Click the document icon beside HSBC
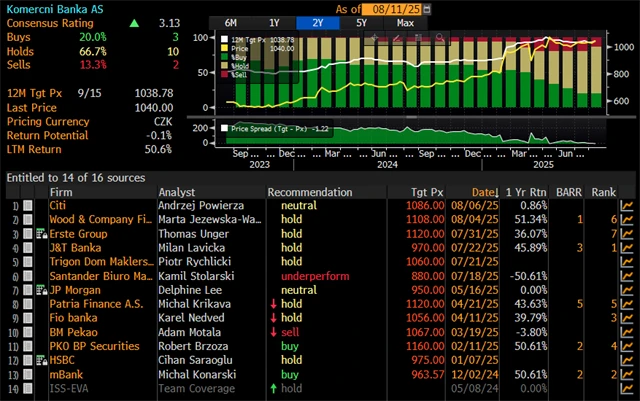 click(x=40, y=358)
